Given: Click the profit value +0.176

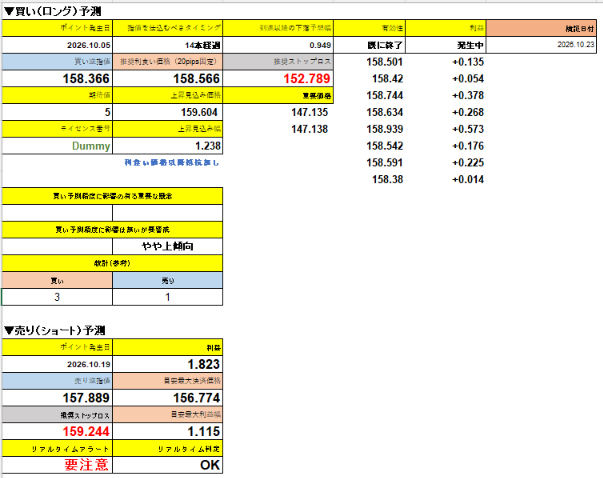Looking at the screenshot, I should point(468,146).
